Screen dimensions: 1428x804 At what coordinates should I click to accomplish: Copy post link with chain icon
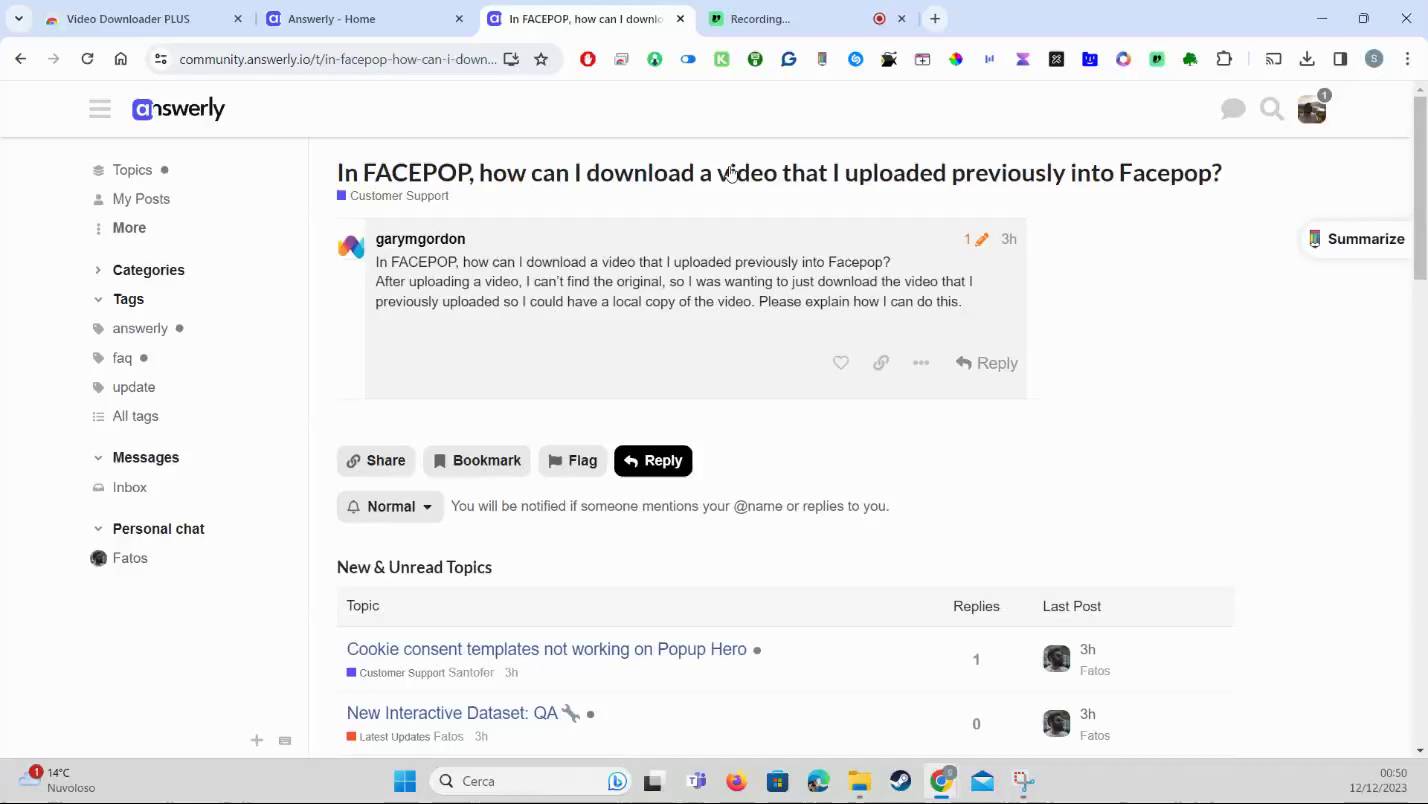pos(881,363)
